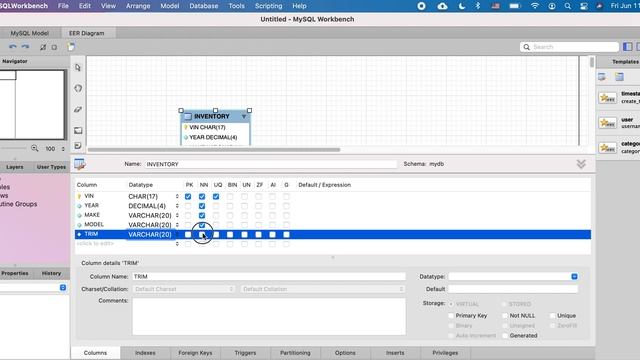
Task: Enable Generated checkbox in column details
Action: 505,336
